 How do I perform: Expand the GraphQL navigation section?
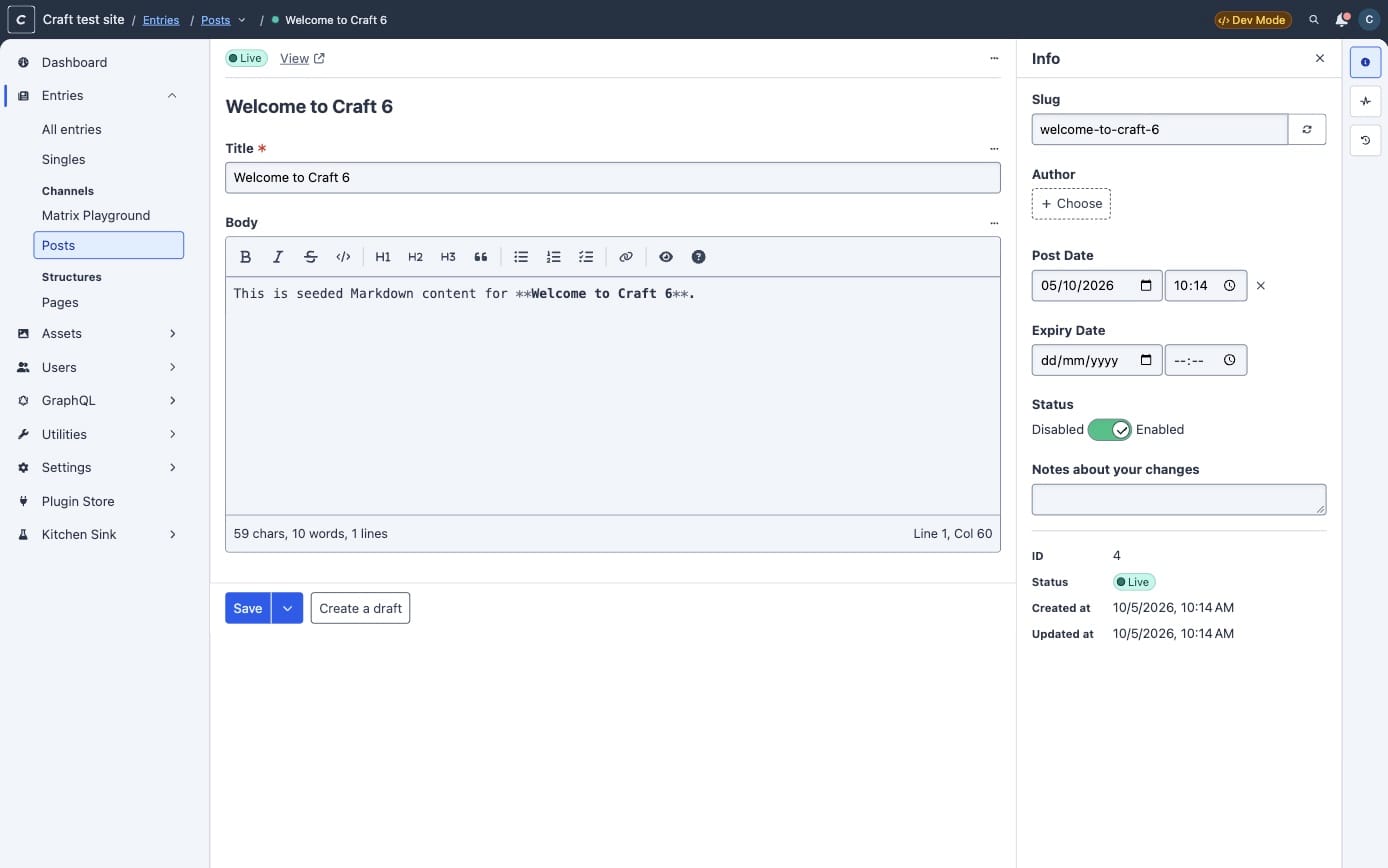coord(173,401)
